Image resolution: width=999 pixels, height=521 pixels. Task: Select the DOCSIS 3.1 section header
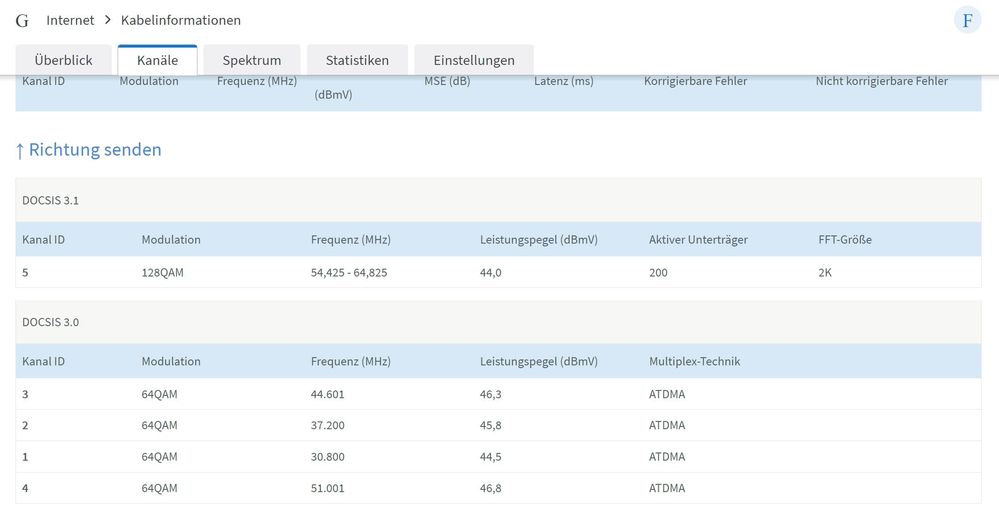(x=51, y=200)
